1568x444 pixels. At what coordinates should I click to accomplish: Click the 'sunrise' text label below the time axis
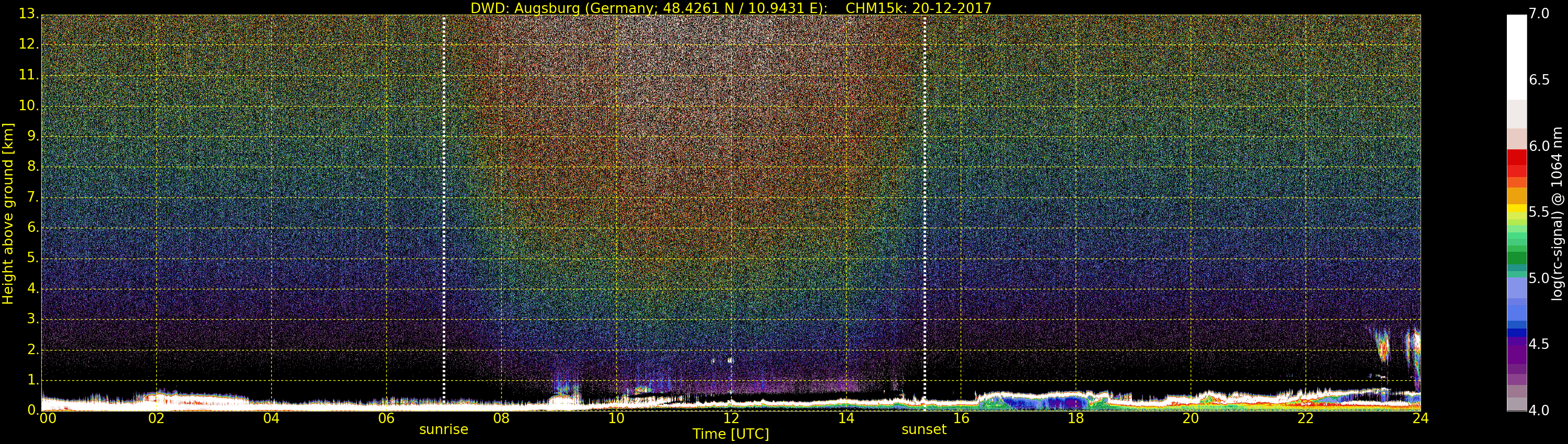(x=444, y=429)
